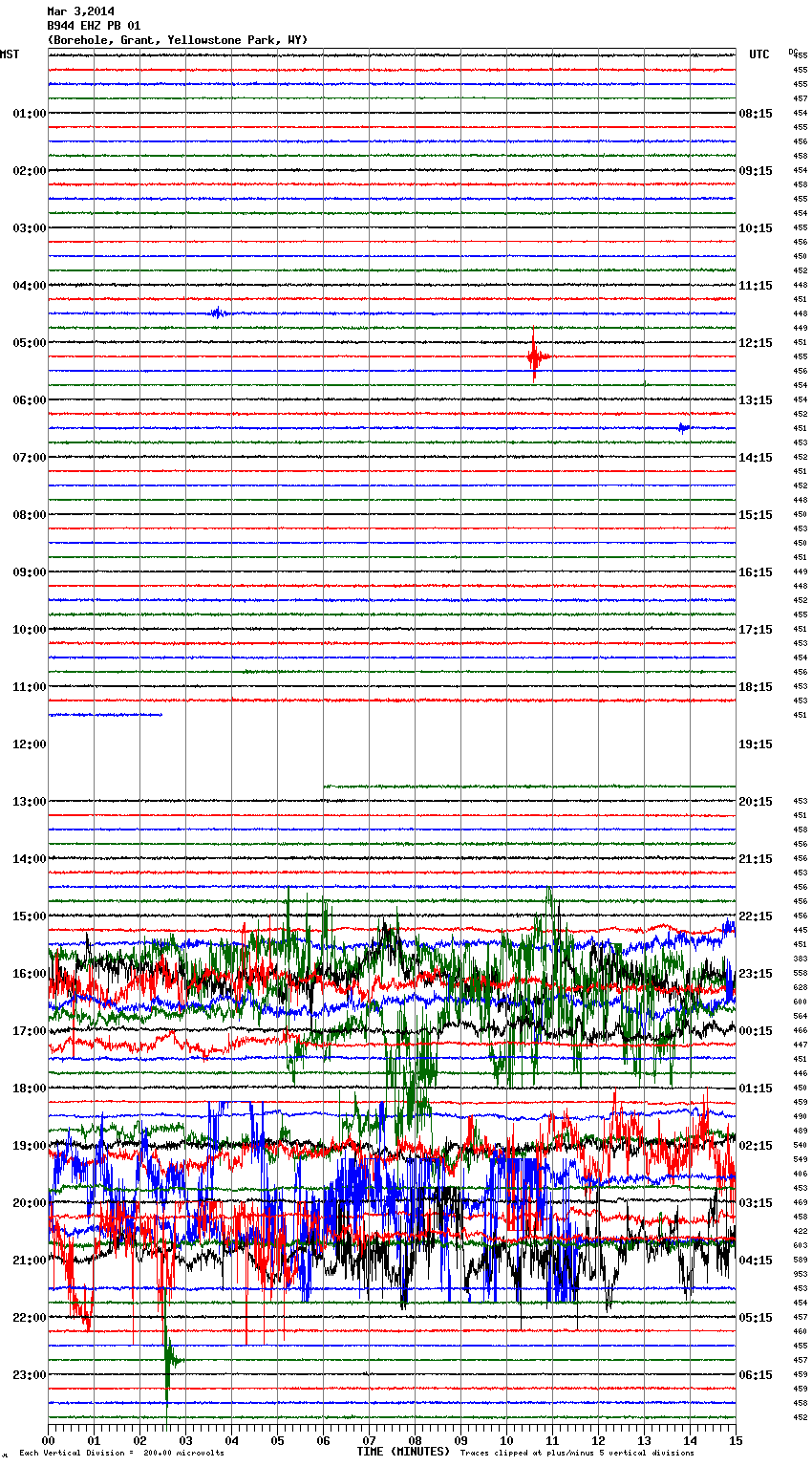
Task: Click the partial green trace at 12:45
Action: pyautogui.click(x=529, y=787)
